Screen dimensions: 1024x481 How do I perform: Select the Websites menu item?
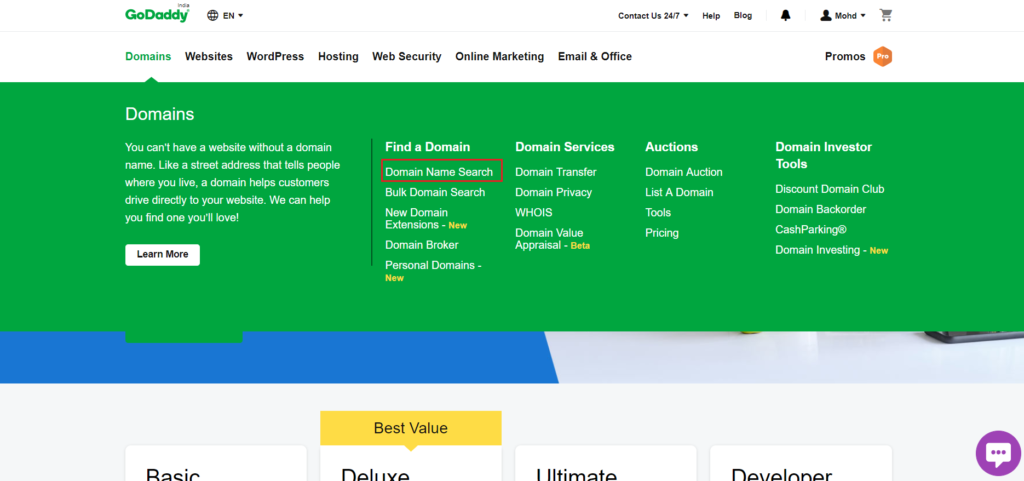click(x=209, y=57)
